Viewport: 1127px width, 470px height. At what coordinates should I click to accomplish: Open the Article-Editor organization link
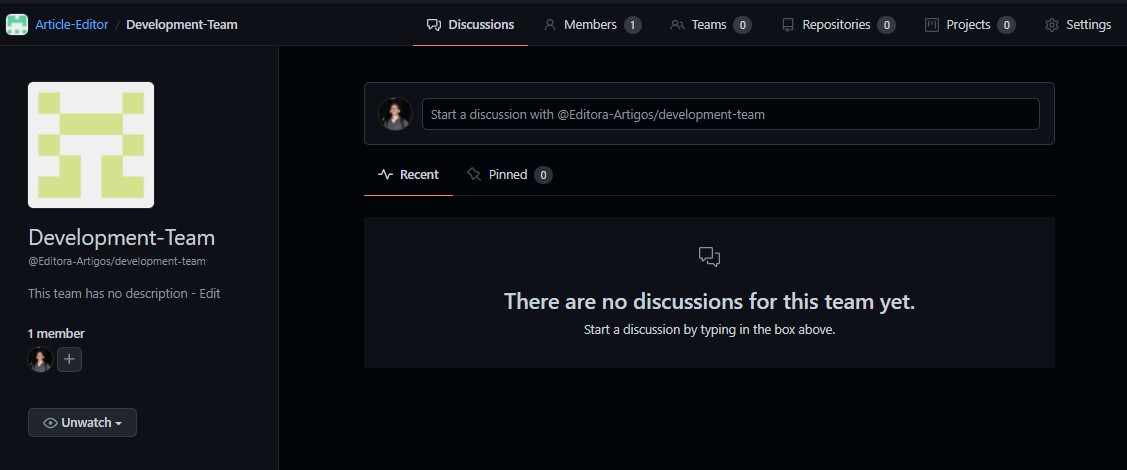tap(72, 24)
